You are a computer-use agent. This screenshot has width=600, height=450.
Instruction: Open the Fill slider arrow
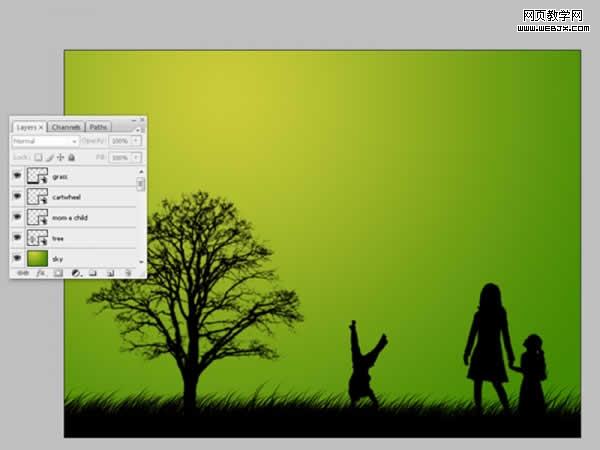pos(137,157)
